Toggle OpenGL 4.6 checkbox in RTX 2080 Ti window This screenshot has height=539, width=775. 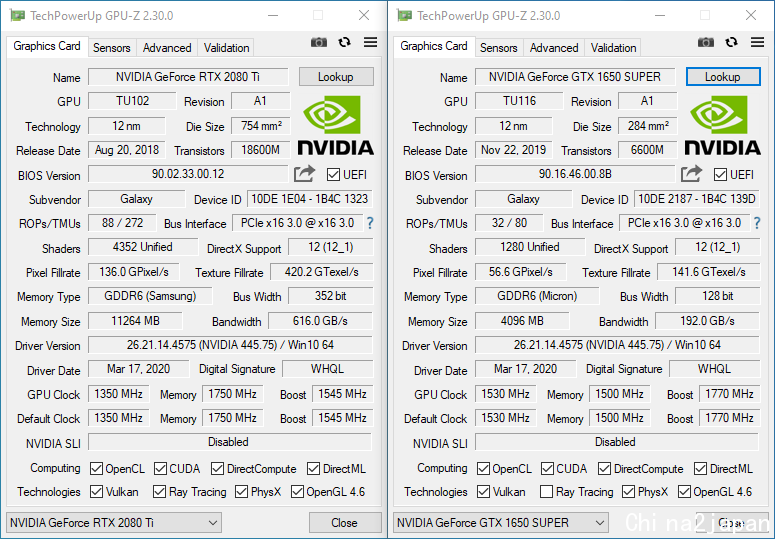coord(298,492)
